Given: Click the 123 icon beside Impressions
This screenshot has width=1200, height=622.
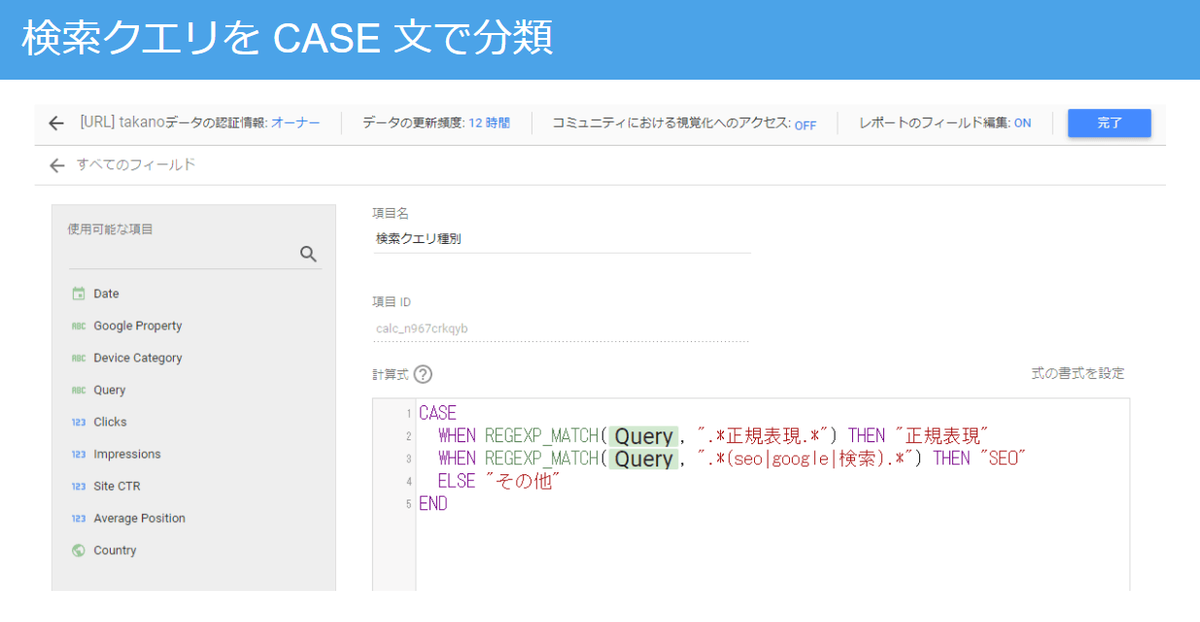Looking at the screenshot, I should 79,454.
